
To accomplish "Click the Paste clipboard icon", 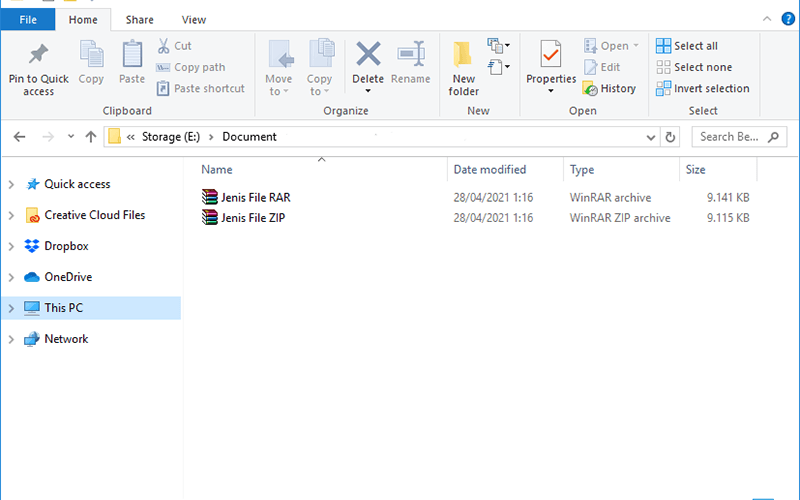I will (x=132, y=55).
